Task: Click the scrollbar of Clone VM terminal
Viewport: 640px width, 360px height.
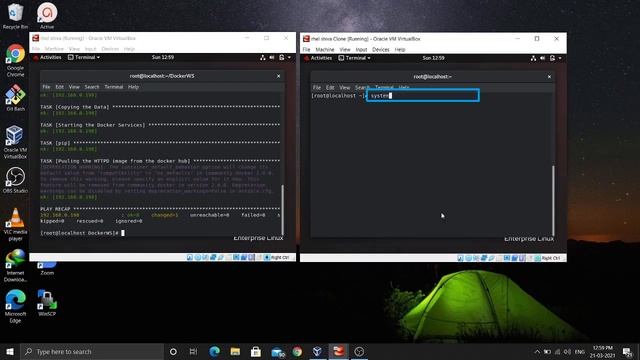Action: point(553,200)
